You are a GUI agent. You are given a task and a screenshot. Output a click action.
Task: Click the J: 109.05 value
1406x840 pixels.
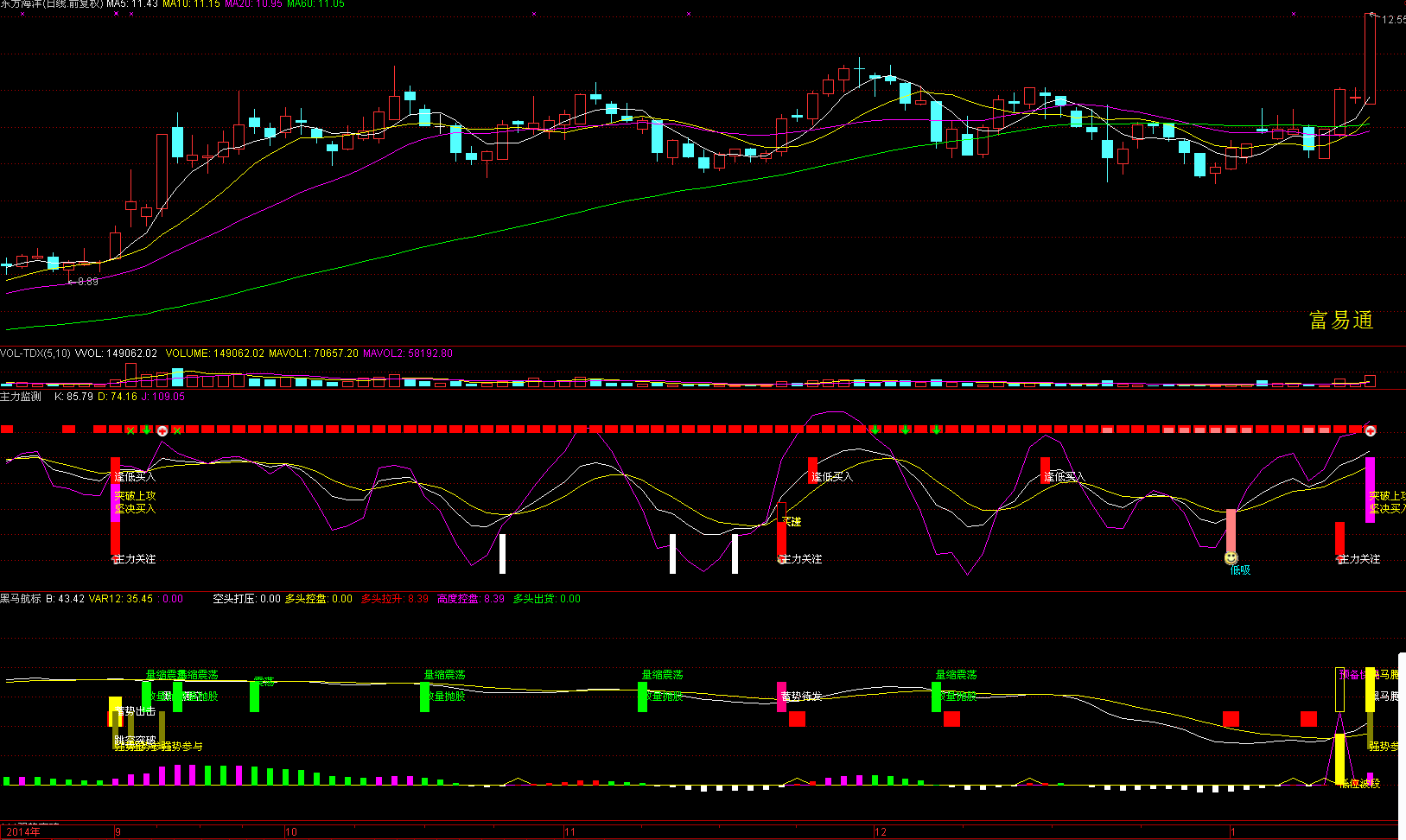pos(163,397)
